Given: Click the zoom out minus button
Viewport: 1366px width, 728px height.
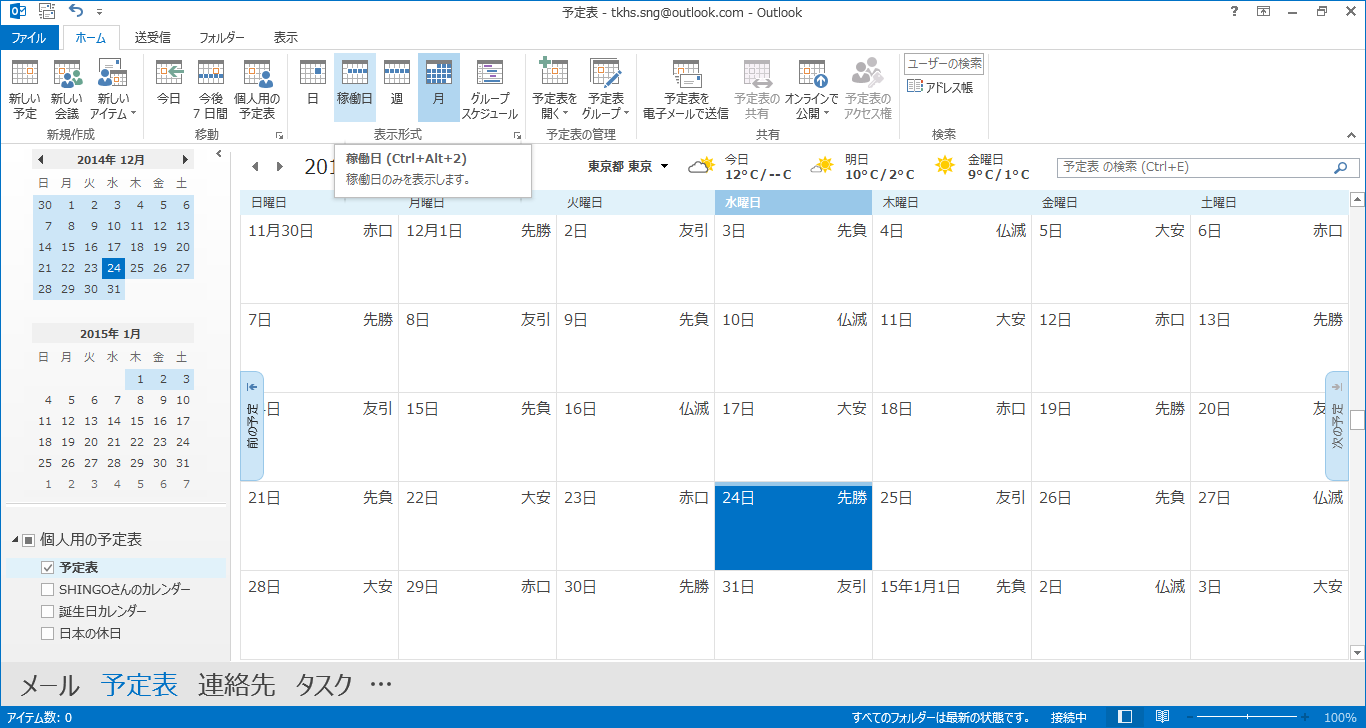Looking at the screenshot, I should pos(1188,717).
